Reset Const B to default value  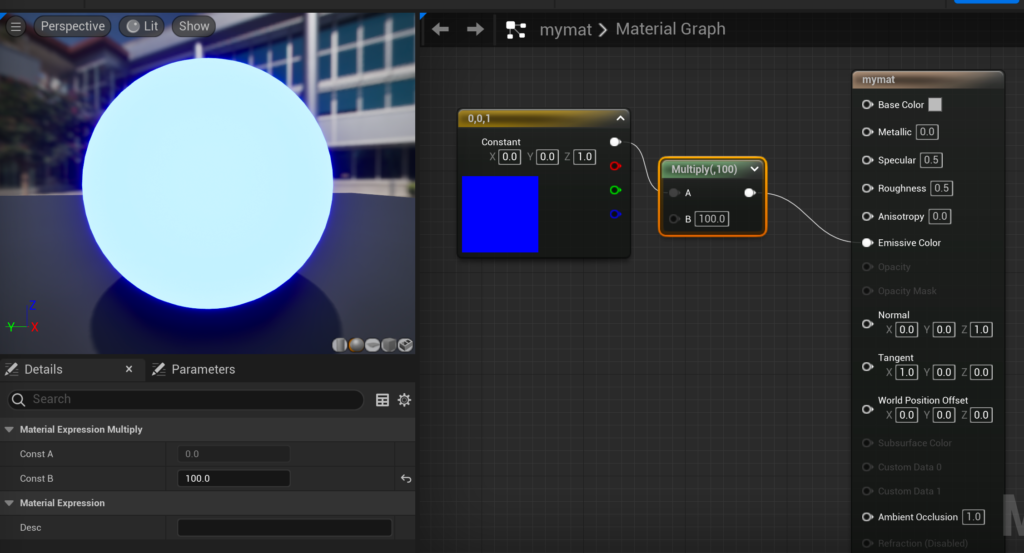406,479
